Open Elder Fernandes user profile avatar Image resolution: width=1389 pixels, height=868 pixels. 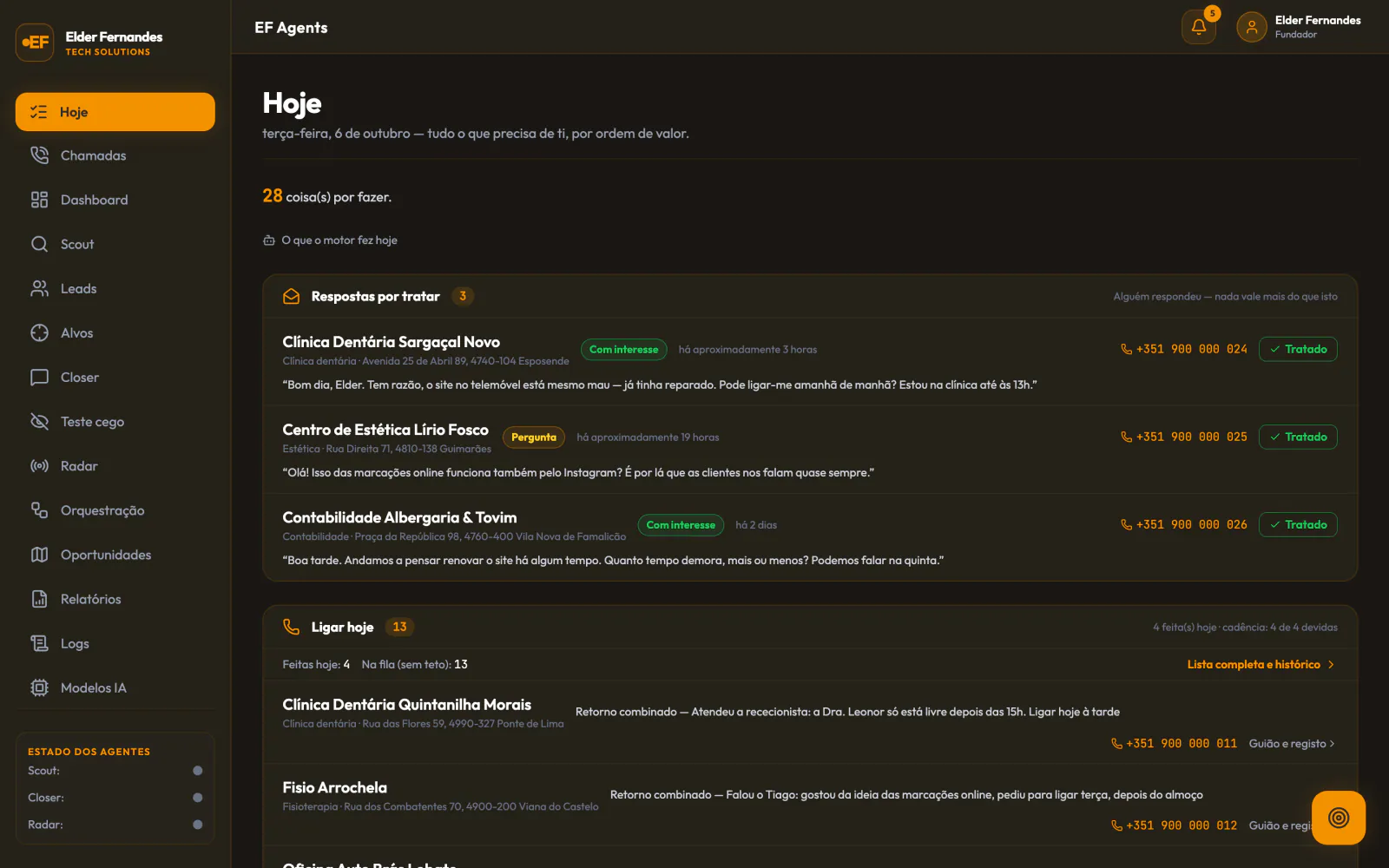coord(1252,27)
